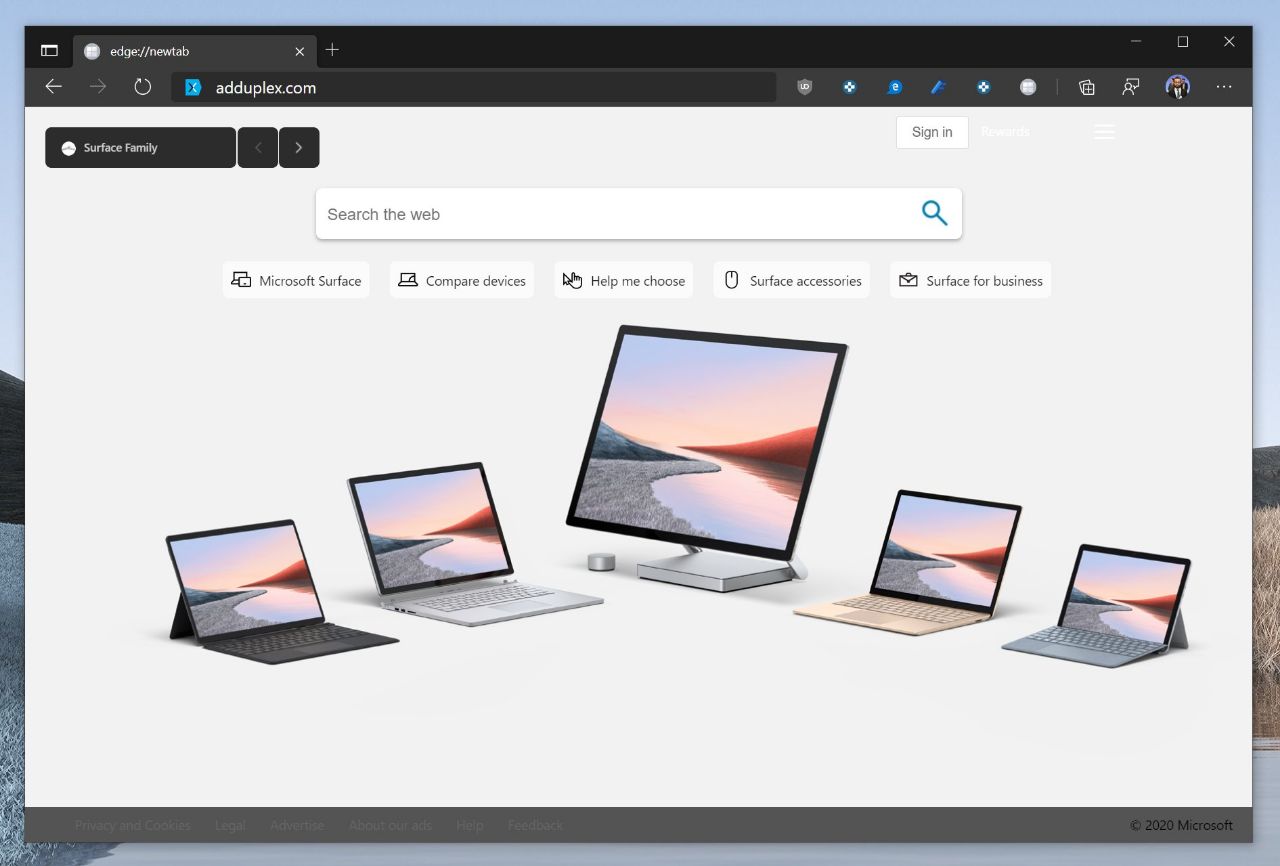Screen dimensions: 1280x866
Task: Click the feedback person icon in toolbar
Action: 1131,87
